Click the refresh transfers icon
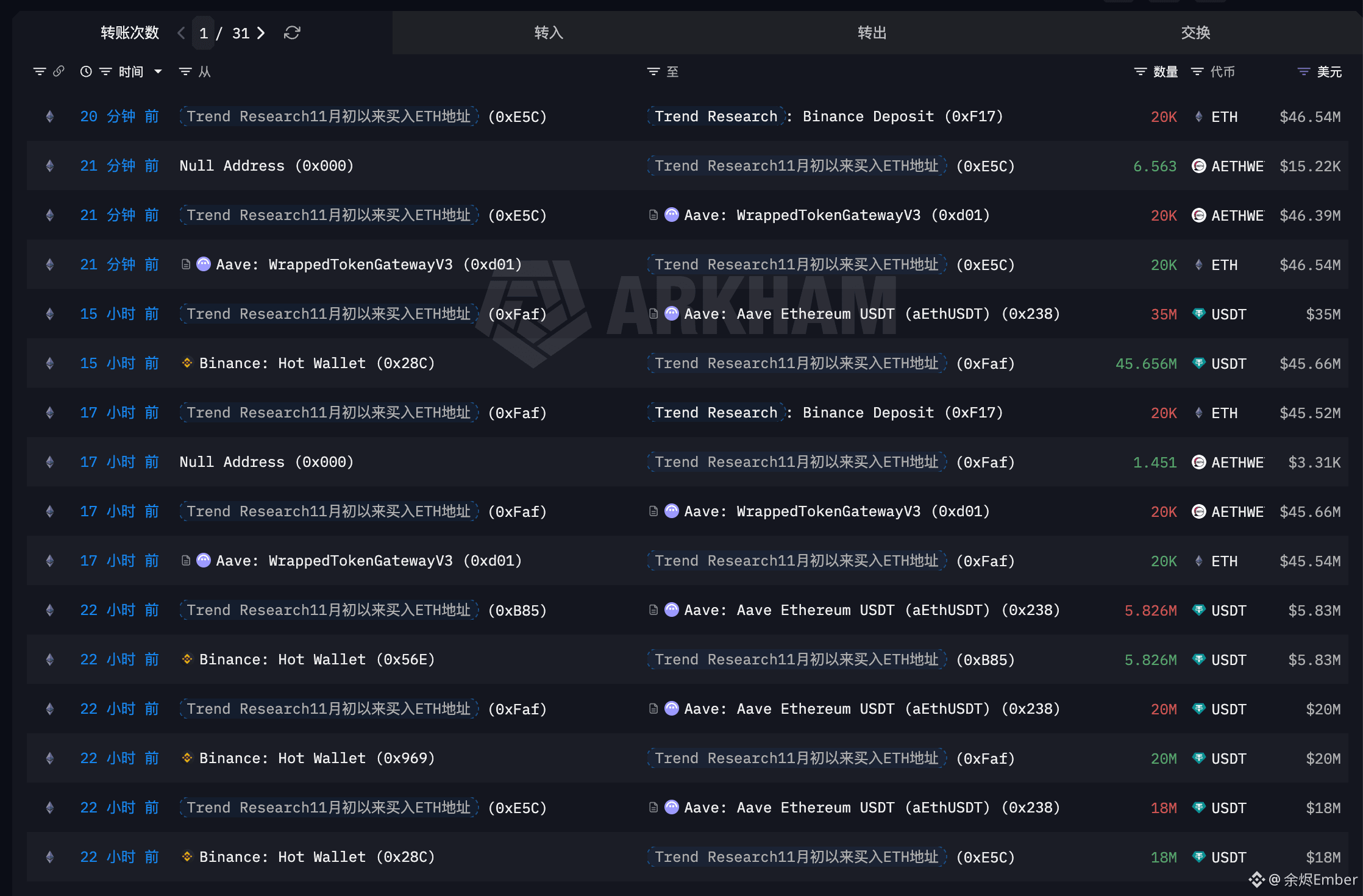1363x896 pixels. pos(292,33)
